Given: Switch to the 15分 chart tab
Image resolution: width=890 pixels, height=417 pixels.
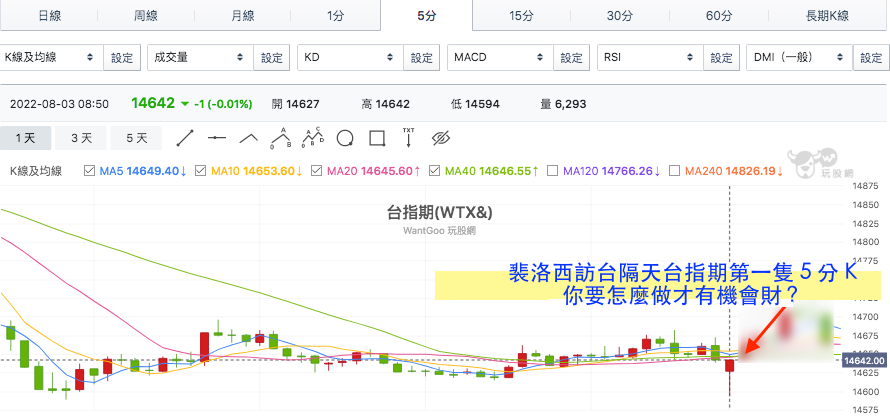Looking at the screenshot, I should coord(521,16).
